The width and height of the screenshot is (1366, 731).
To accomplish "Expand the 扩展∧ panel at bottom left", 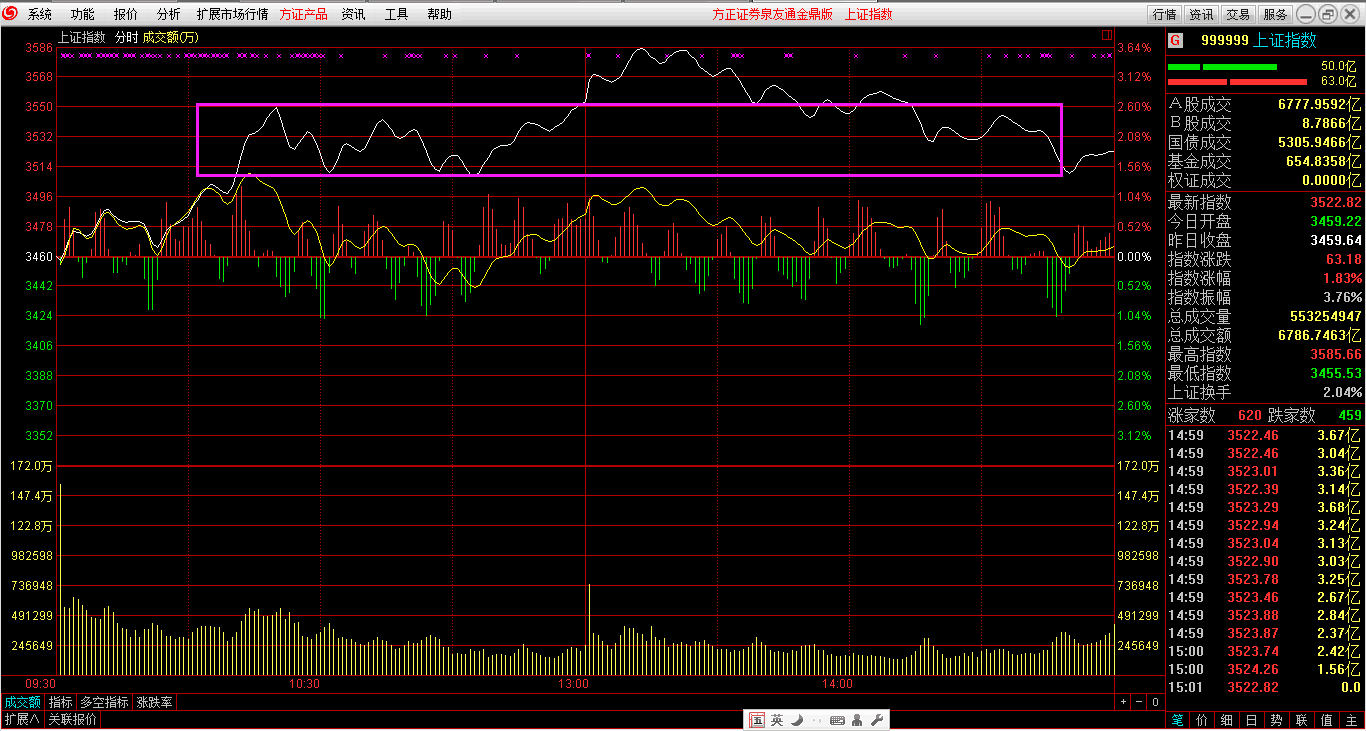I will coord(21,719).
